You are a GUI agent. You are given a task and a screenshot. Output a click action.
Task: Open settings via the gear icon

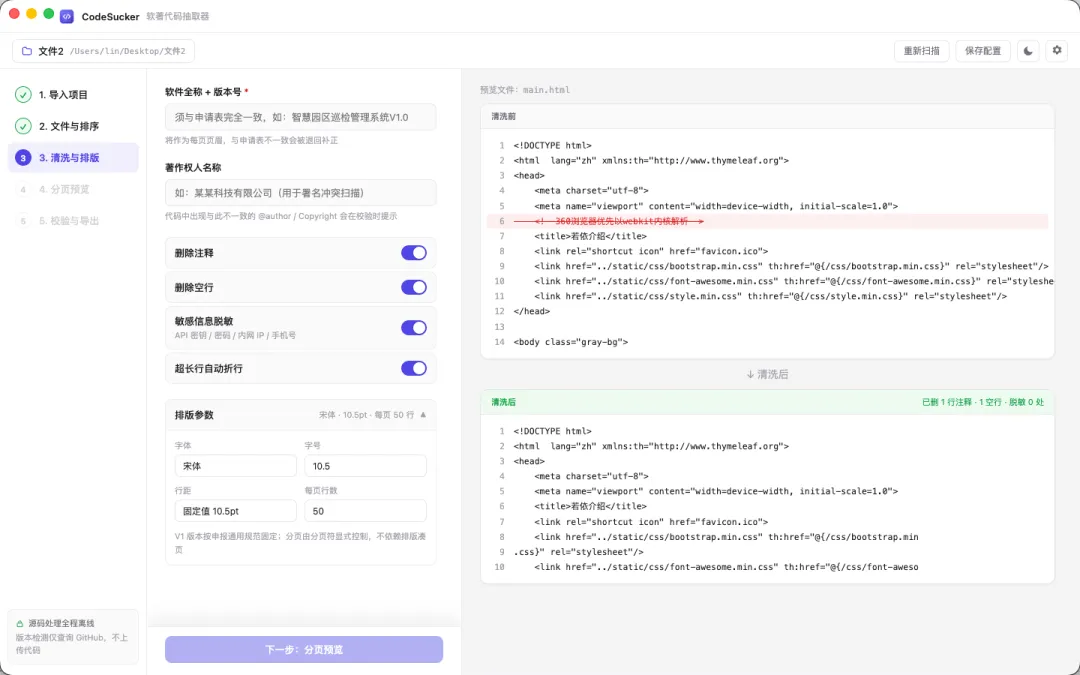pyautogui.click(x=1057, y=51)
